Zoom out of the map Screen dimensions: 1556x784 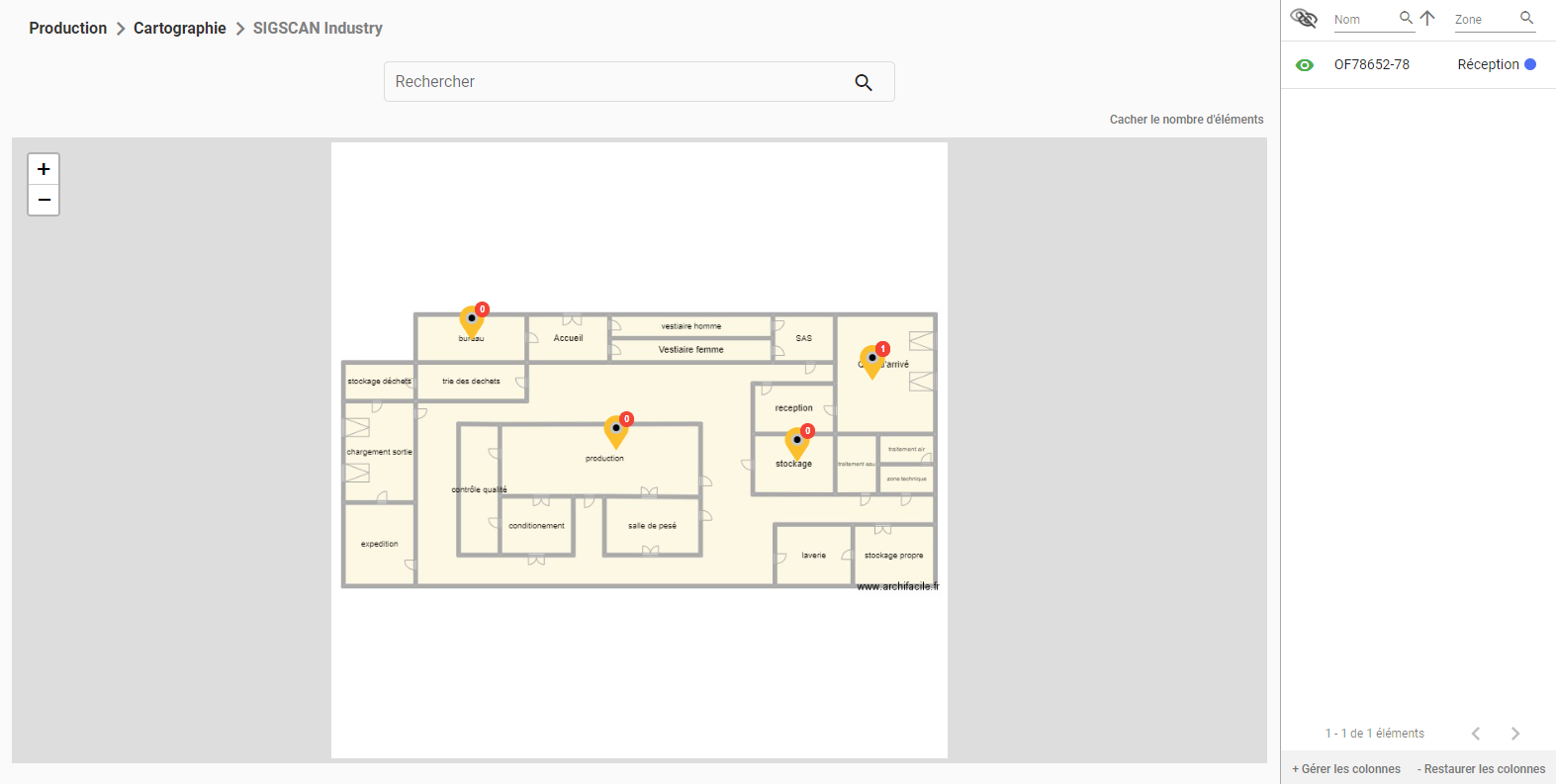[x=44, y=200]
